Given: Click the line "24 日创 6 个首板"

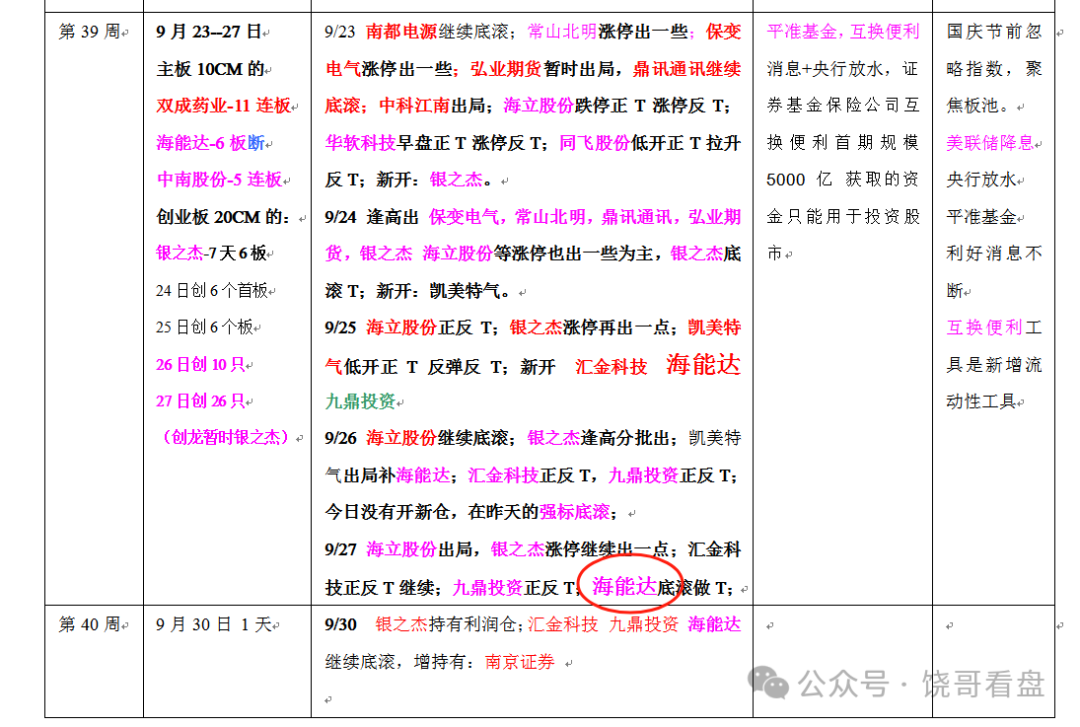Looking at the screenshot, I should (x=211, y=291).
